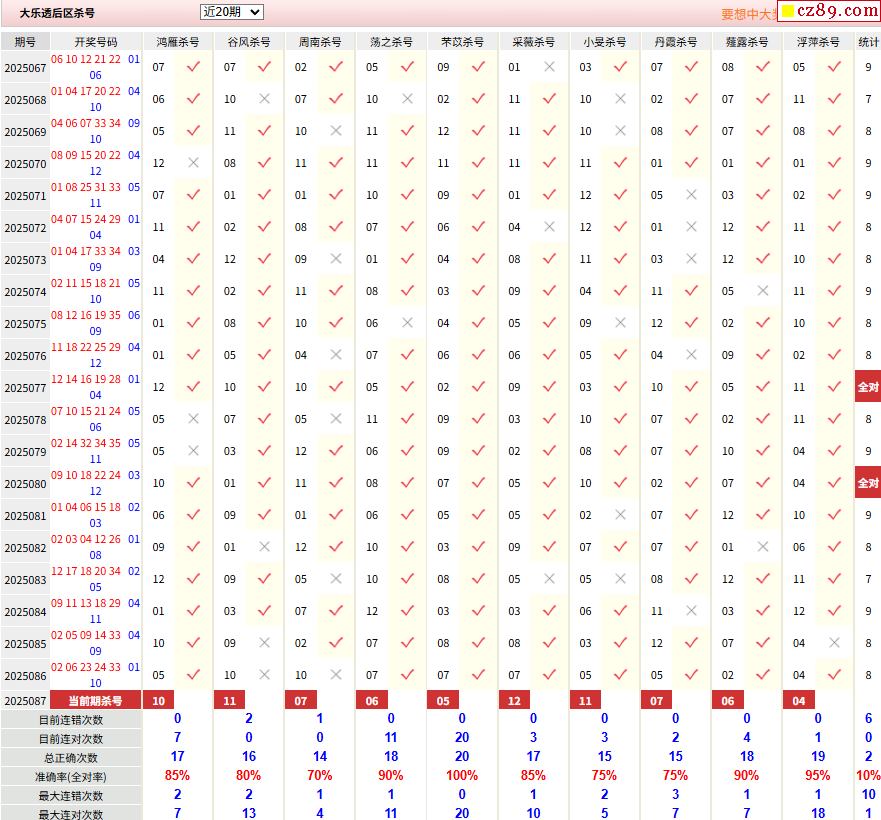Click the 采薇杀号 column header
This screenshot has height=820, width=881.
pyautogui.click(x=533, y=42)
